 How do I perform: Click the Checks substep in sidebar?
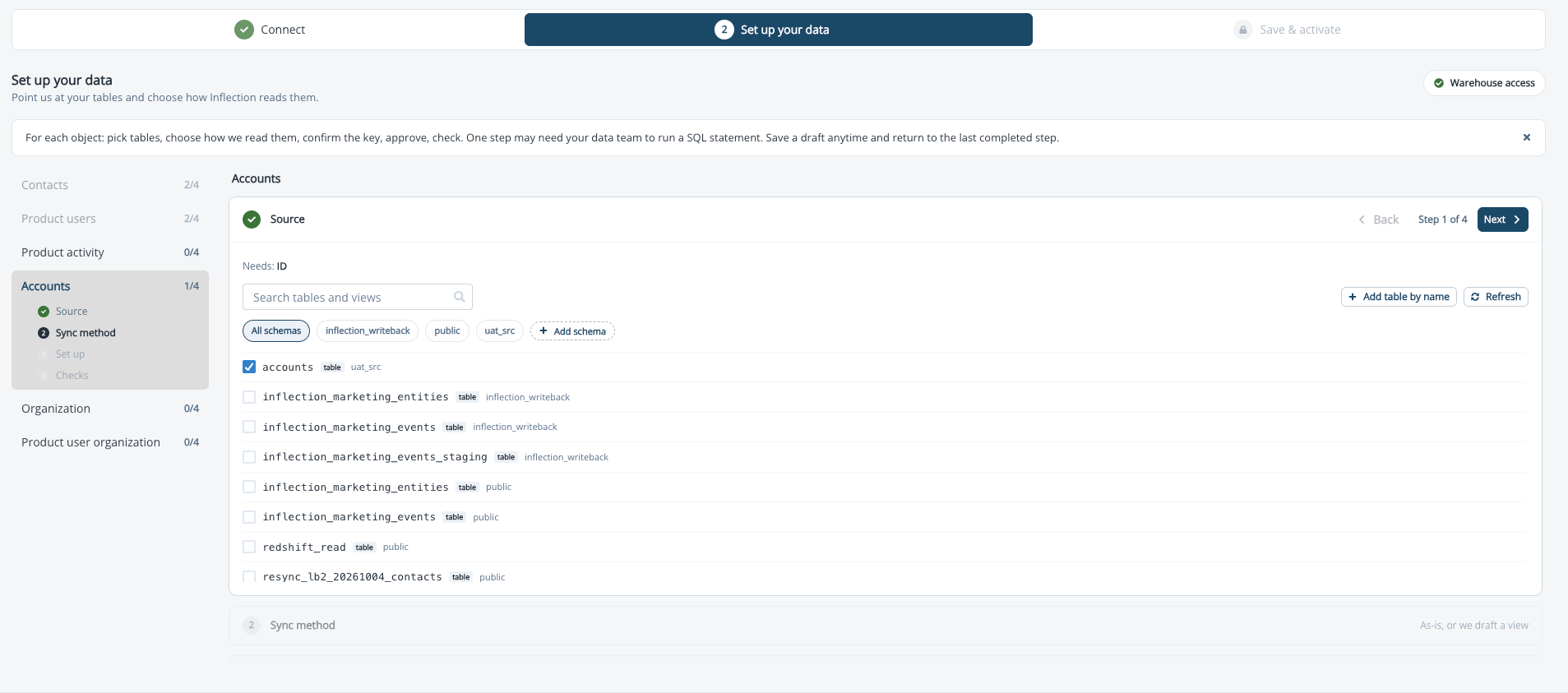tap(72, 376)
